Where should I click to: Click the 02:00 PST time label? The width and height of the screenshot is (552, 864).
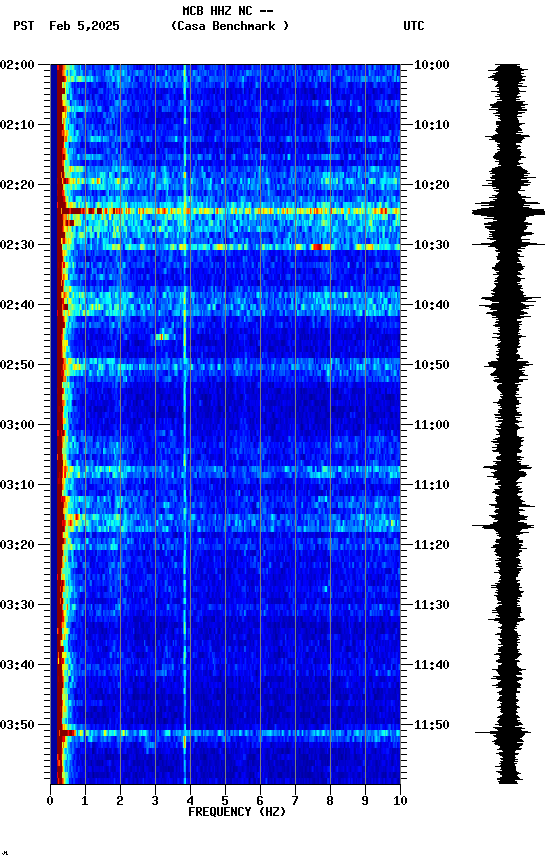tap(18, 65)
